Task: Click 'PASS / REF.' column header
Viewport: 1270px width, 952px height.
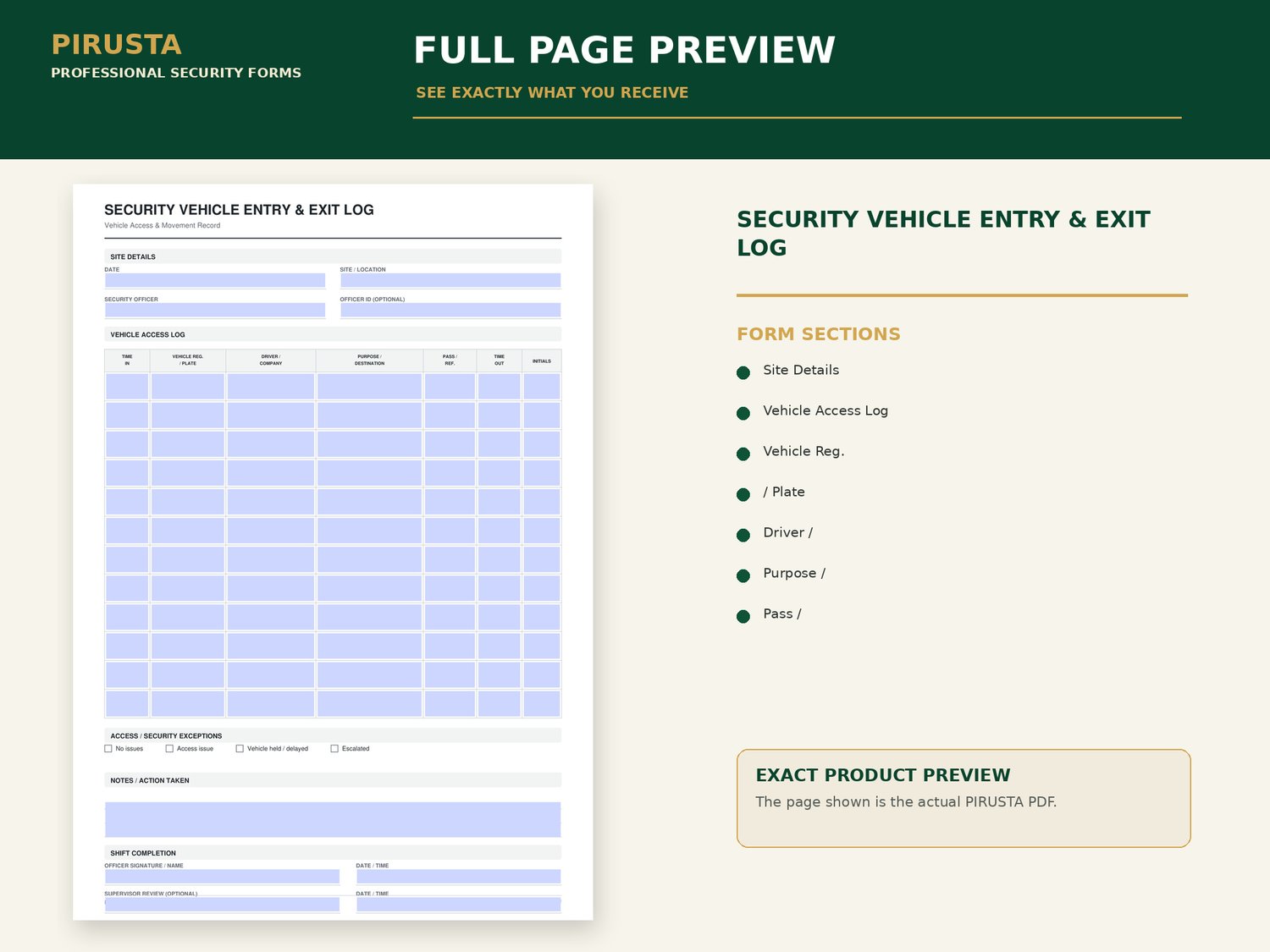Action: click(450, 360)
